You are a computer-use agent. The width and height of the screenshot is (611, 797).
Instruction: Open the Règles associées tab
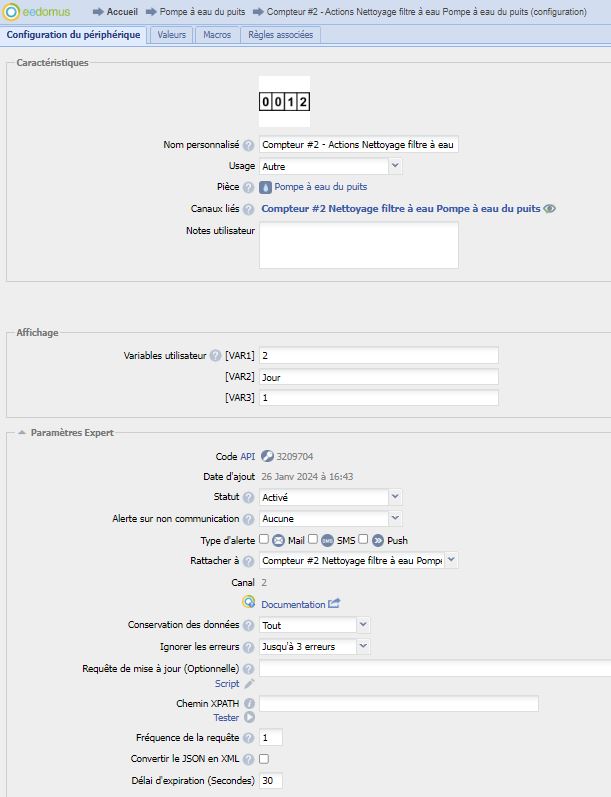(280, 35)
